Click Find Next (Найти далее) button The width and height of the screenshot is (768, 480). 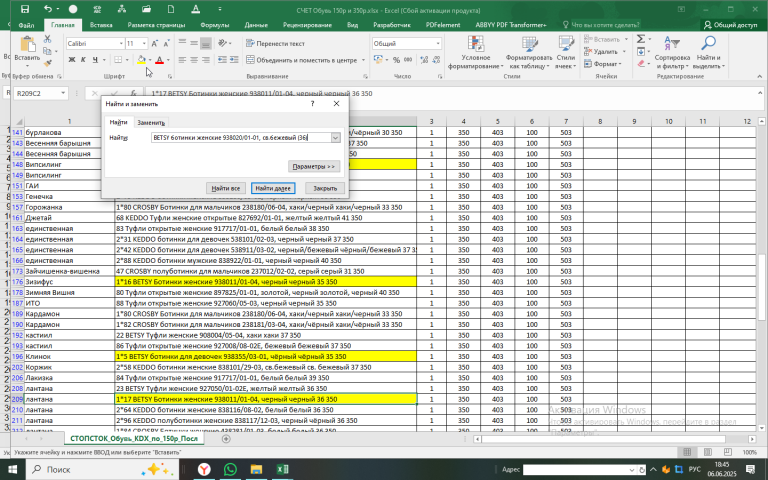pos(272,187)
